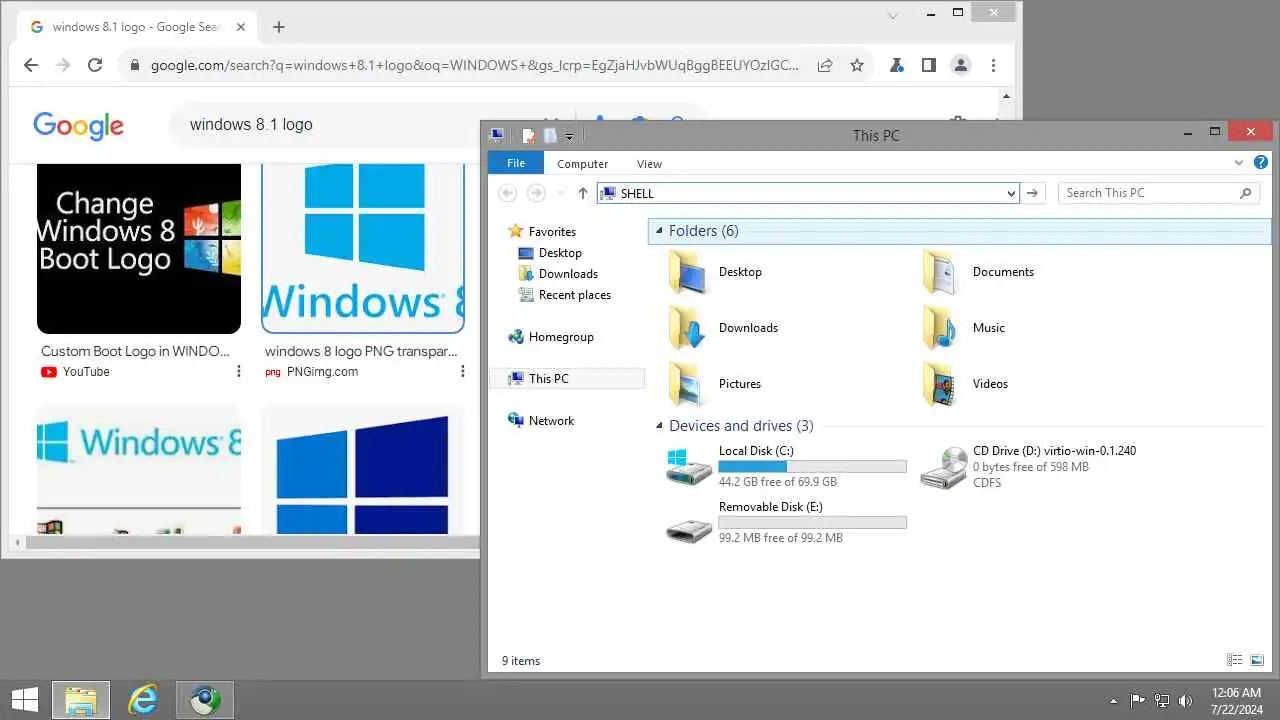Open Chrome Labs flask icon

pos(897,65)
